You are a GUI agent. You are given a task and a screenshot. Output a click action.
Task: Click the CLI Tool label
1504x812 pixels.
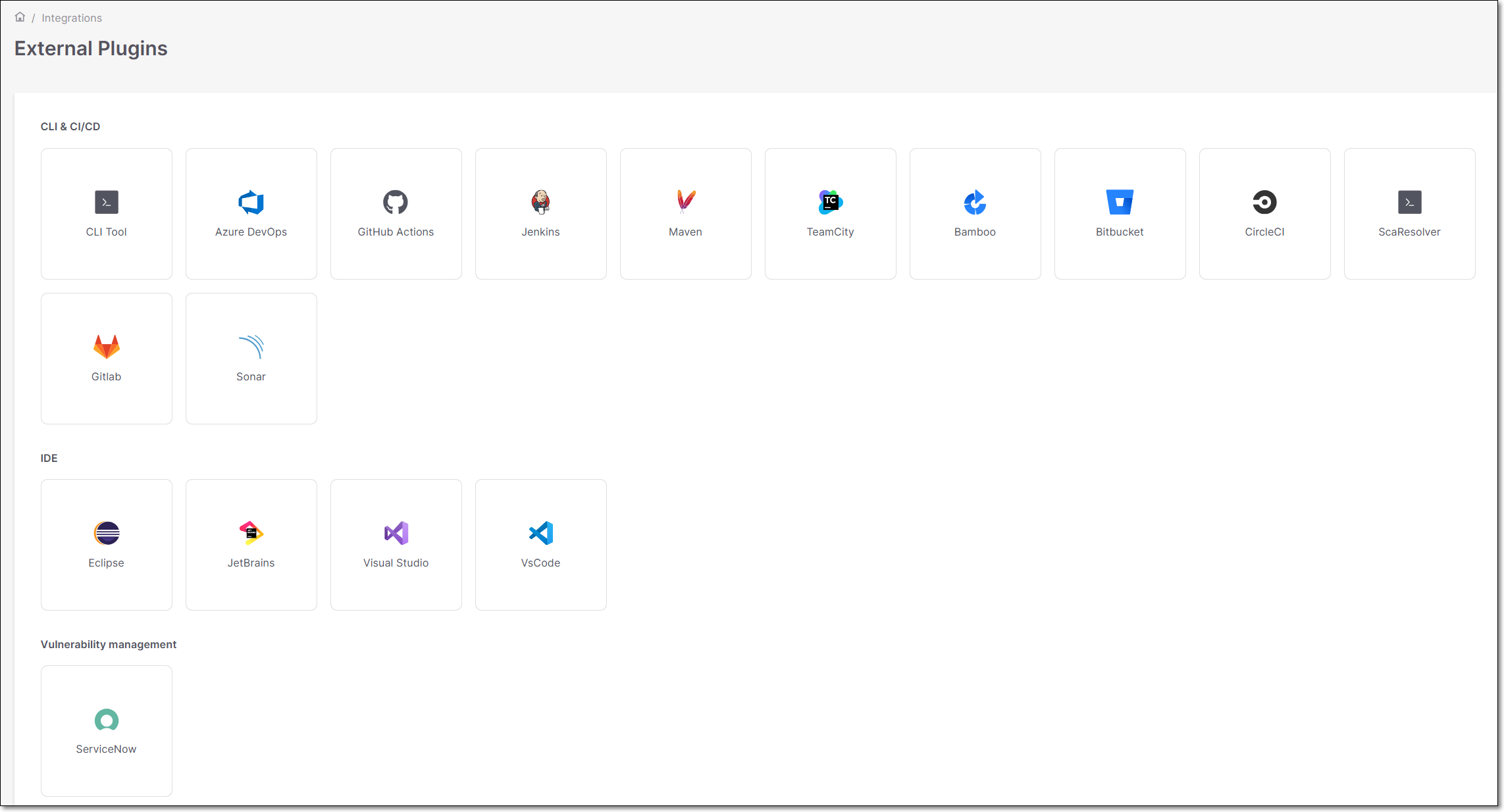(107, 232)
